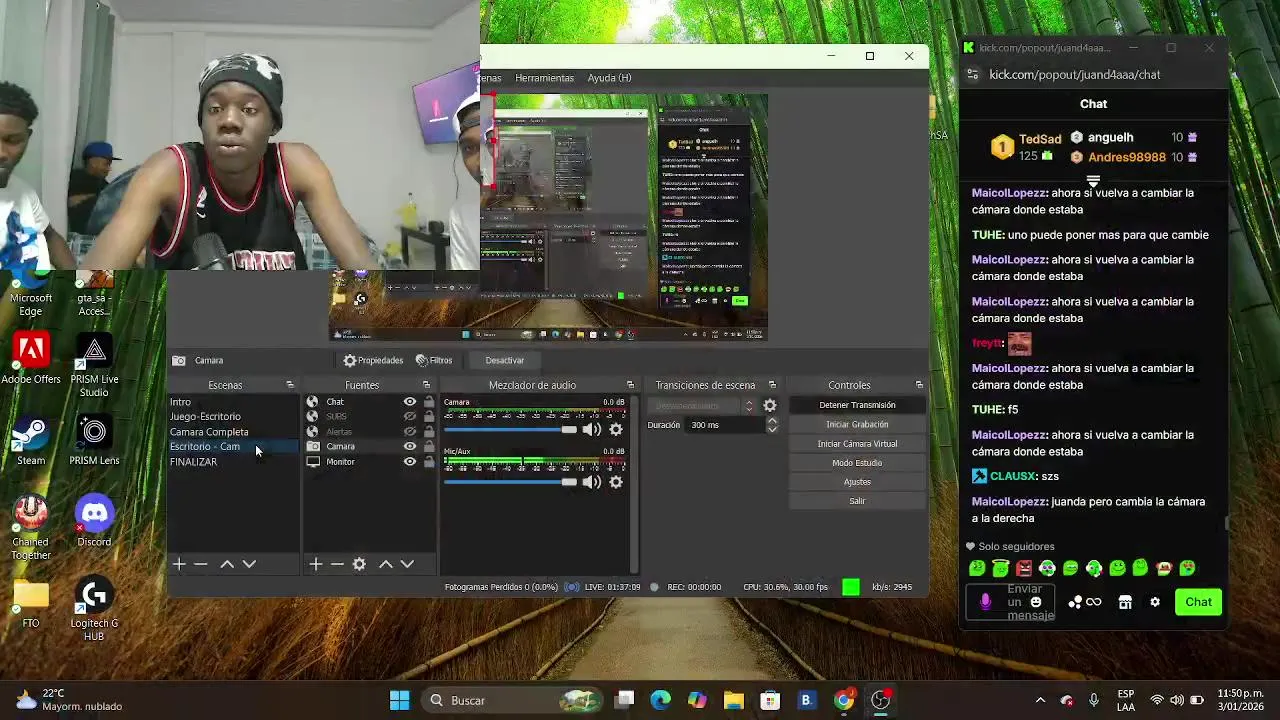Open scene transition properties gear
Image resolution: width=1280 pixels, height=720 pixels.
coord(770,405)
